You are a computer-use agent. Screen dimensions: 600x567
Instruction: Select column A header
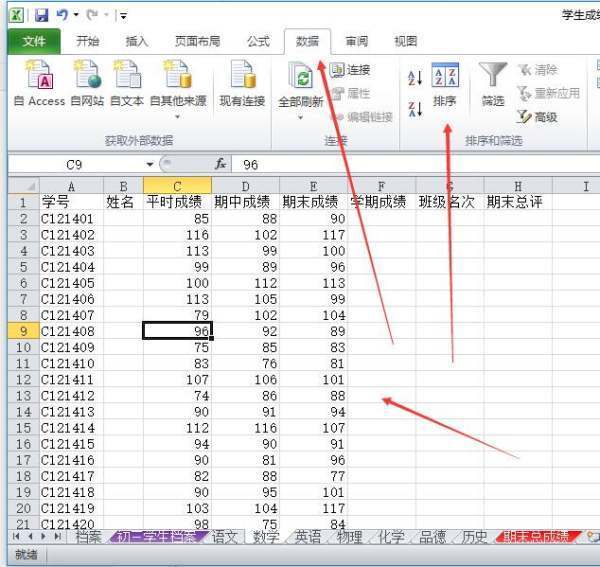[x=71, y=186]
